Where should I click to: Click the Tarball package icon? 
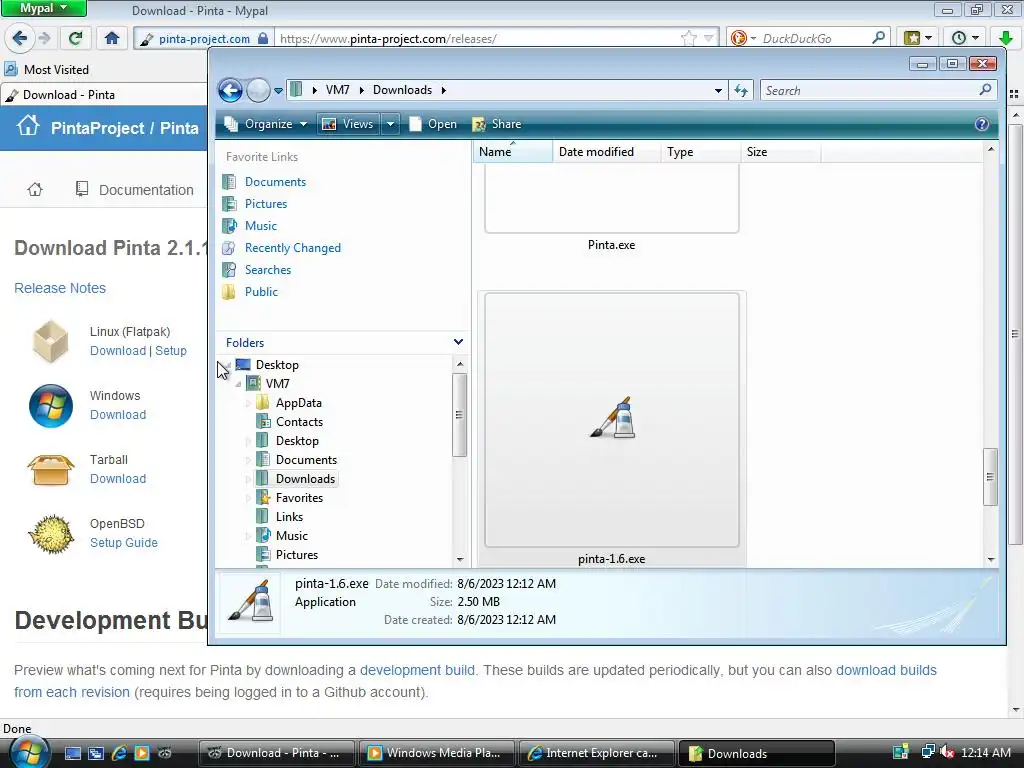[50, 470]
